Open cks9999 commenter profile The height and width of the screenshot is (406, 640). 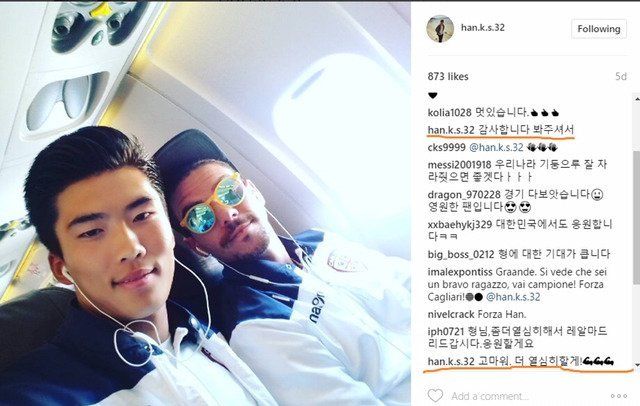pos(446,147)
